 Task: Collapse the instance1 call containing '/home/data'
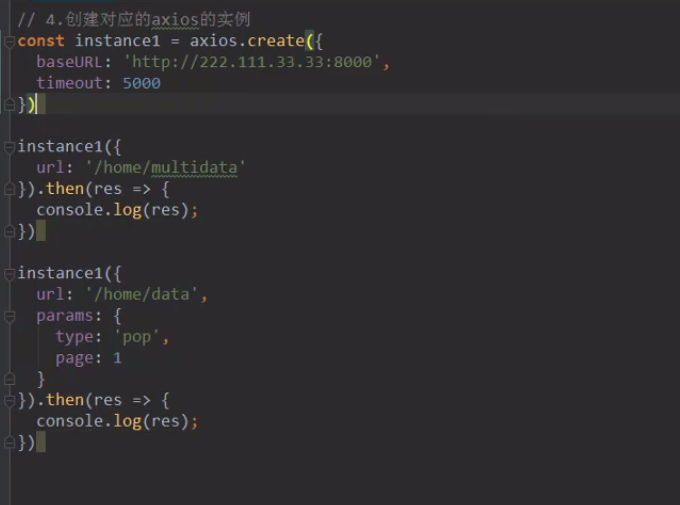tap(9, 274)
